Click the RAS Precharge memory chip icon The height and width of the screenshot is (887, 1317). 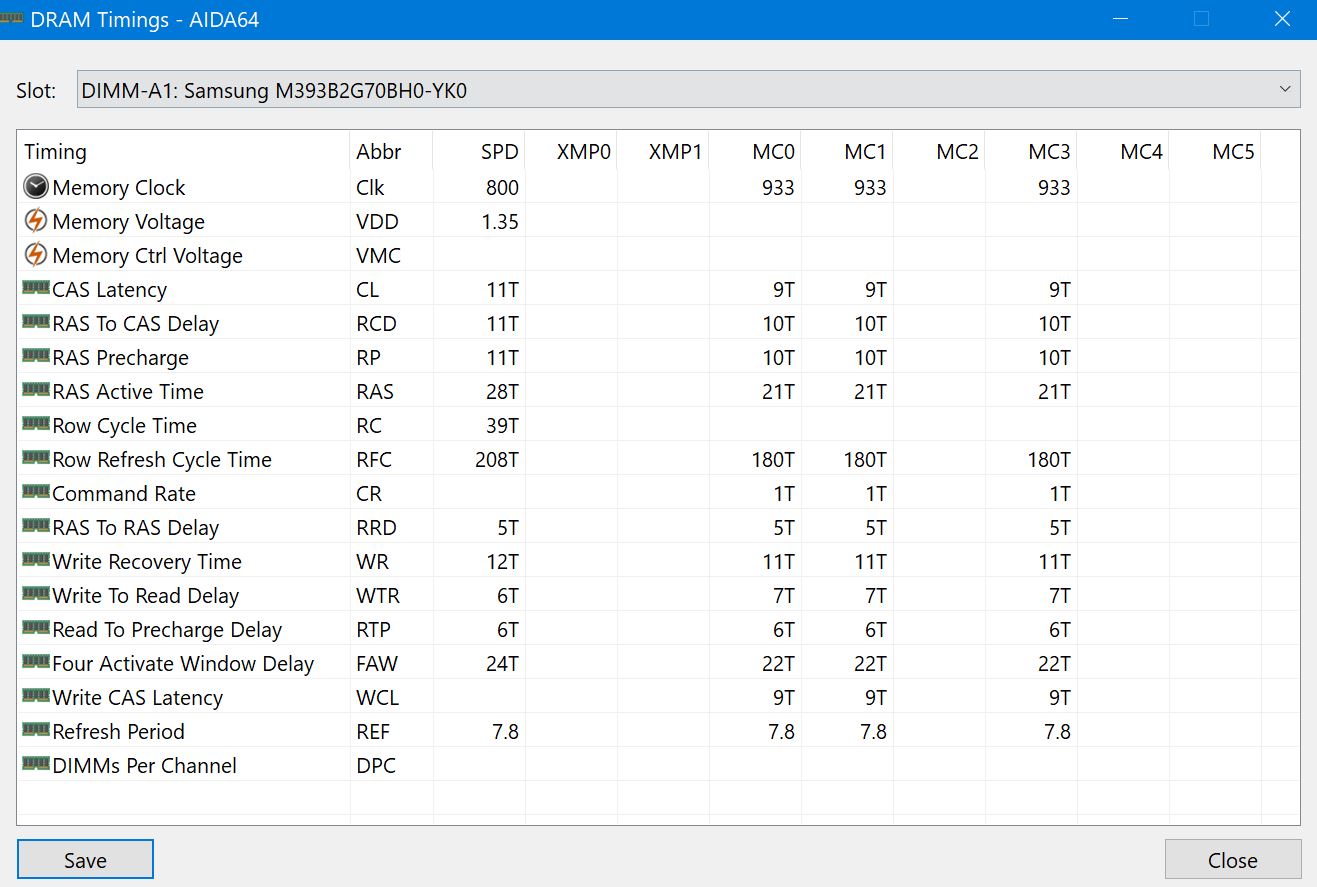(36, 356)
